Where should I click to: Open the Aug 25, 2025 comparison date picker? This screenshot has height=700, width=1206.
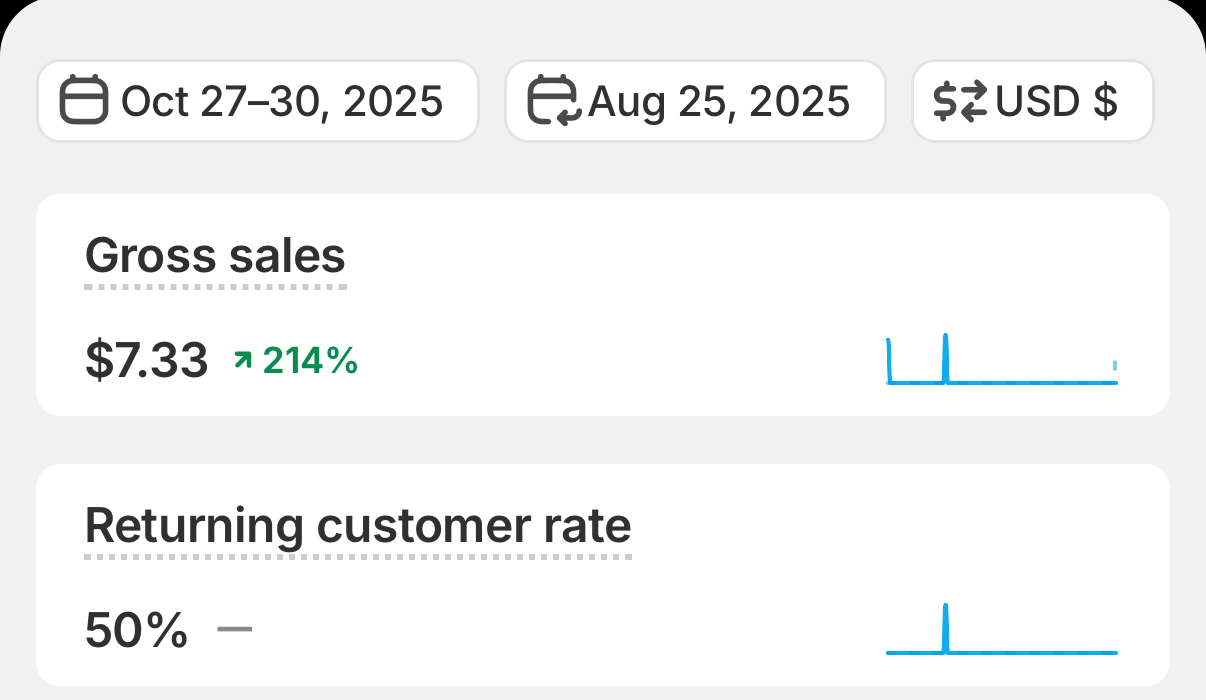click(695, 101)
